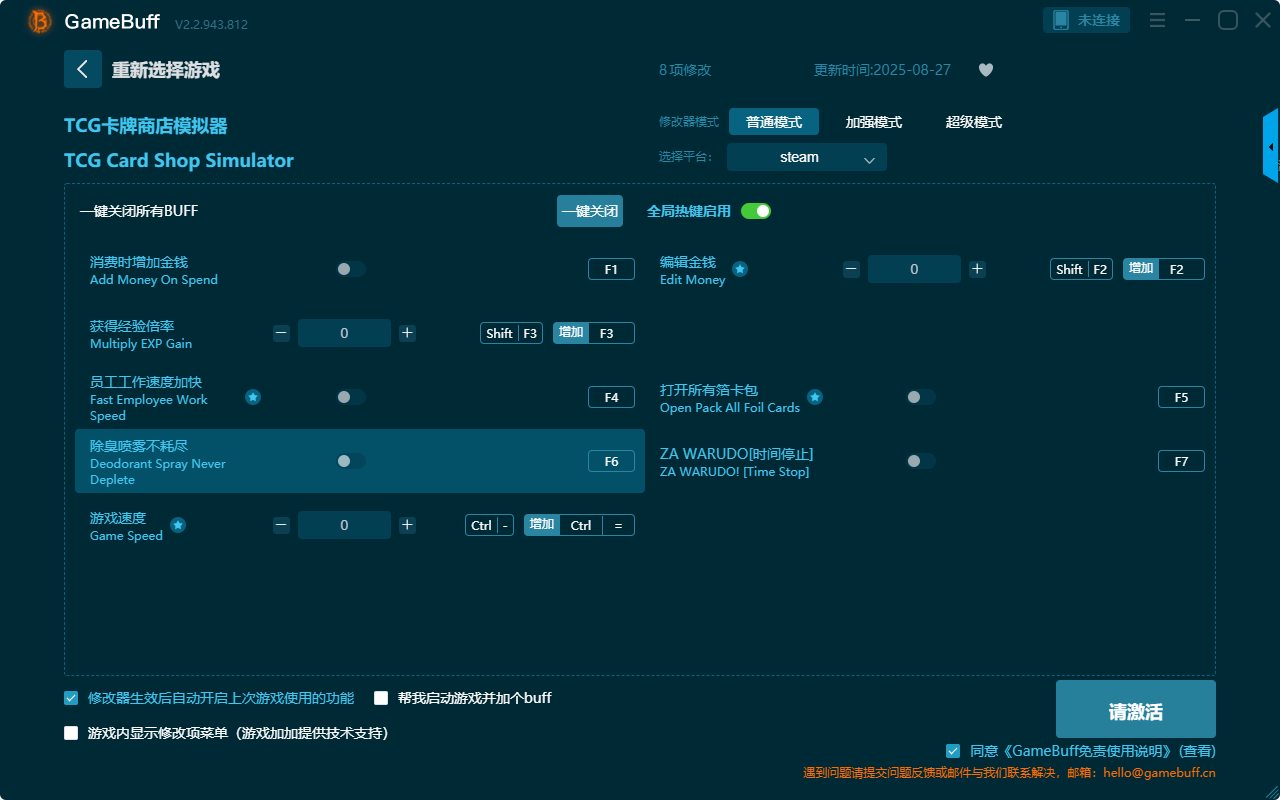This screenshot has width=1280, height=800.
Task: Click the 请激活 activate button
Action: point(1136,709)
